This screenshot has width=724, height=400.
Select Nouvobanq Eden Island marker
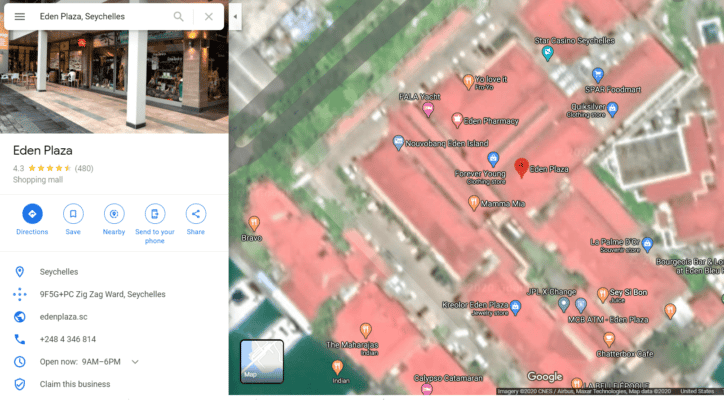(x=398, y=143)
